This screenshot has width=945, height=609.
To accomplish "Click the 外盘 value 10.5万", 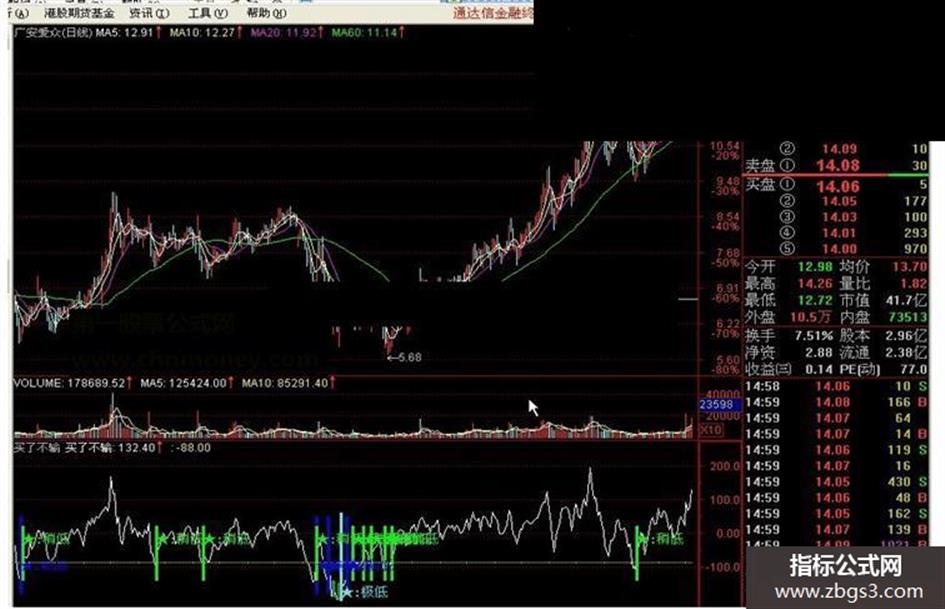I will [x=811, y=317].
